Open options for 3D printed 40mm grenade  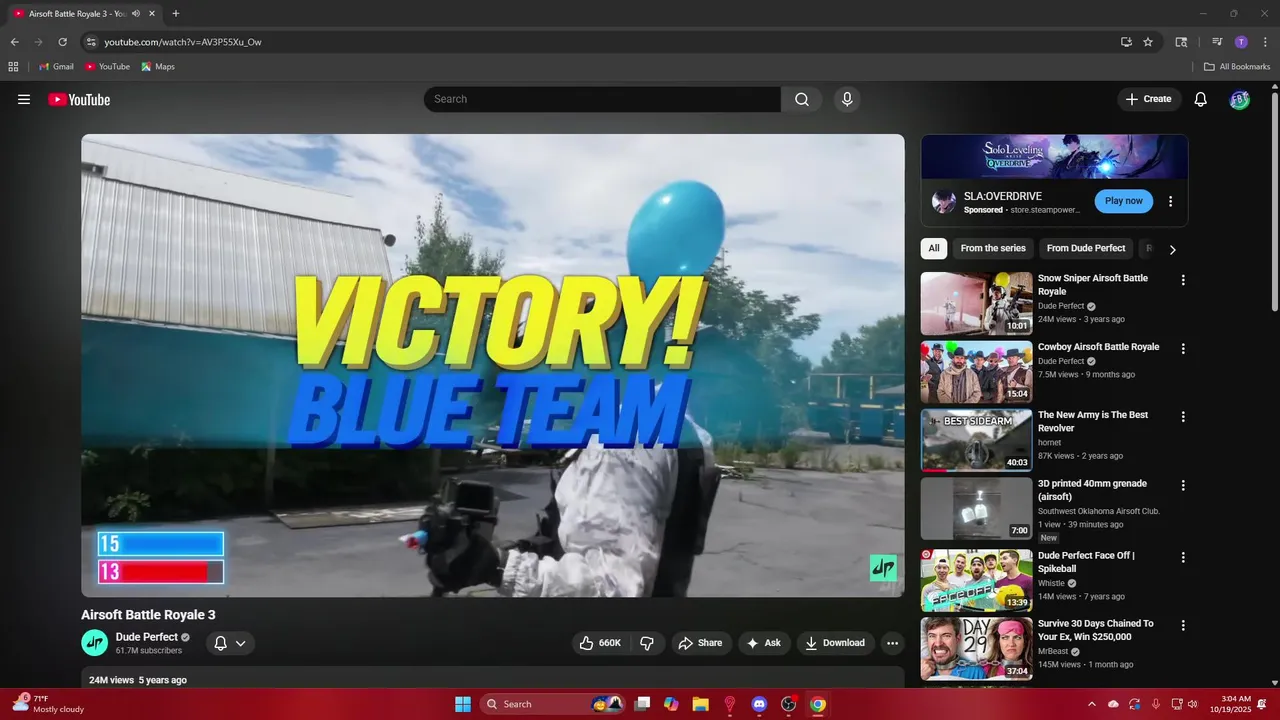point(1183,486)
